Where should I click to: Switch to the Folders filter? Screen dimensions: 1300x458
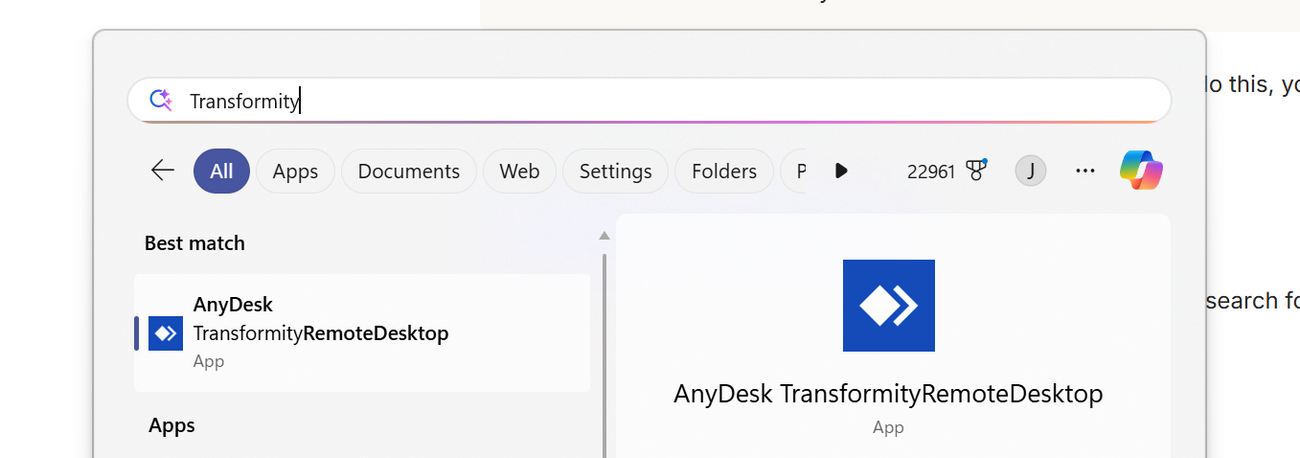pos(723,171)
